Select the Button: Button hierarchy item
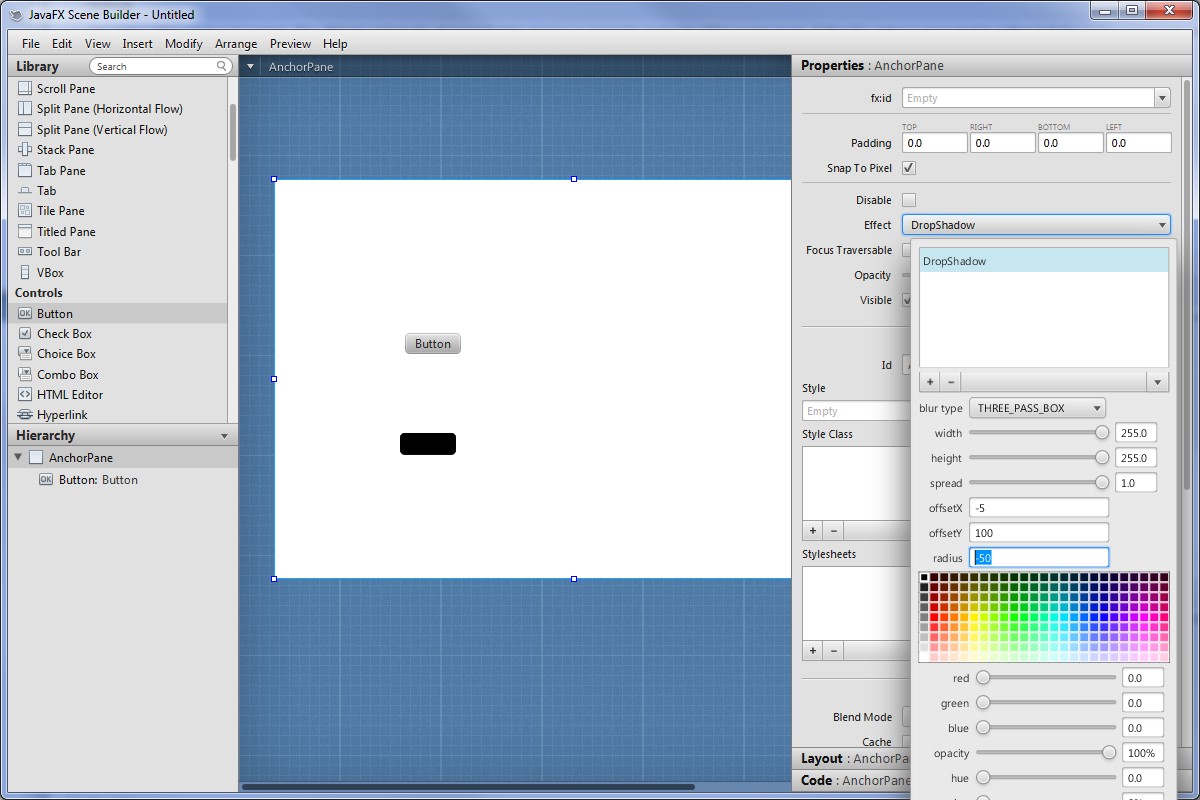Viewport: 1200px width, 800px height. [x=98, y=480]
